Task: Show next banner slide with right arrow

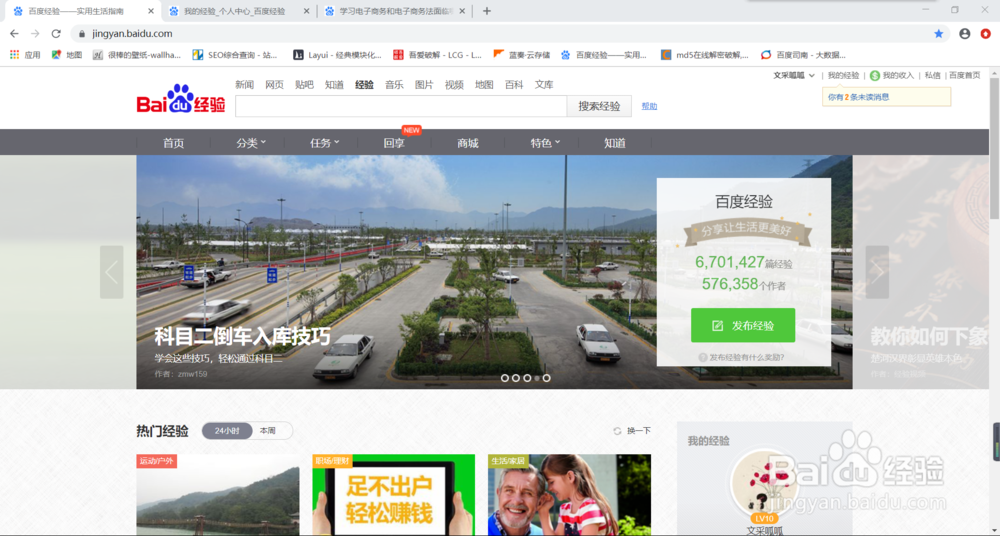Action: click(x=877, y=272)
